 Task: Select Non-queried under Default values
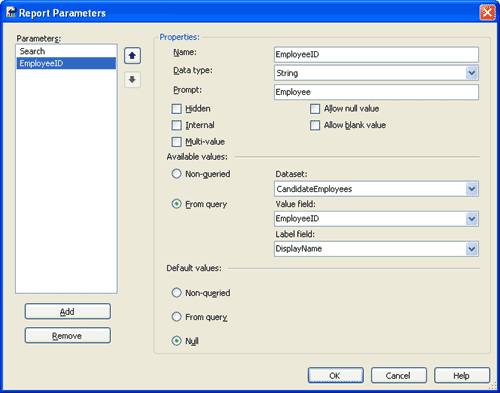[176, 293]
